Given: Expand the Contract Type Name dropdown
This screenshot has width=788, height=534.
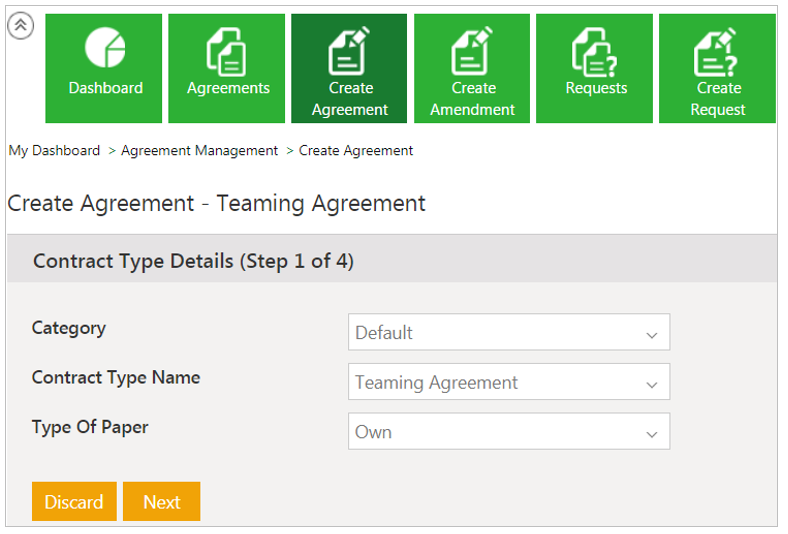Looking at the screenshot, I should [508, 382].
